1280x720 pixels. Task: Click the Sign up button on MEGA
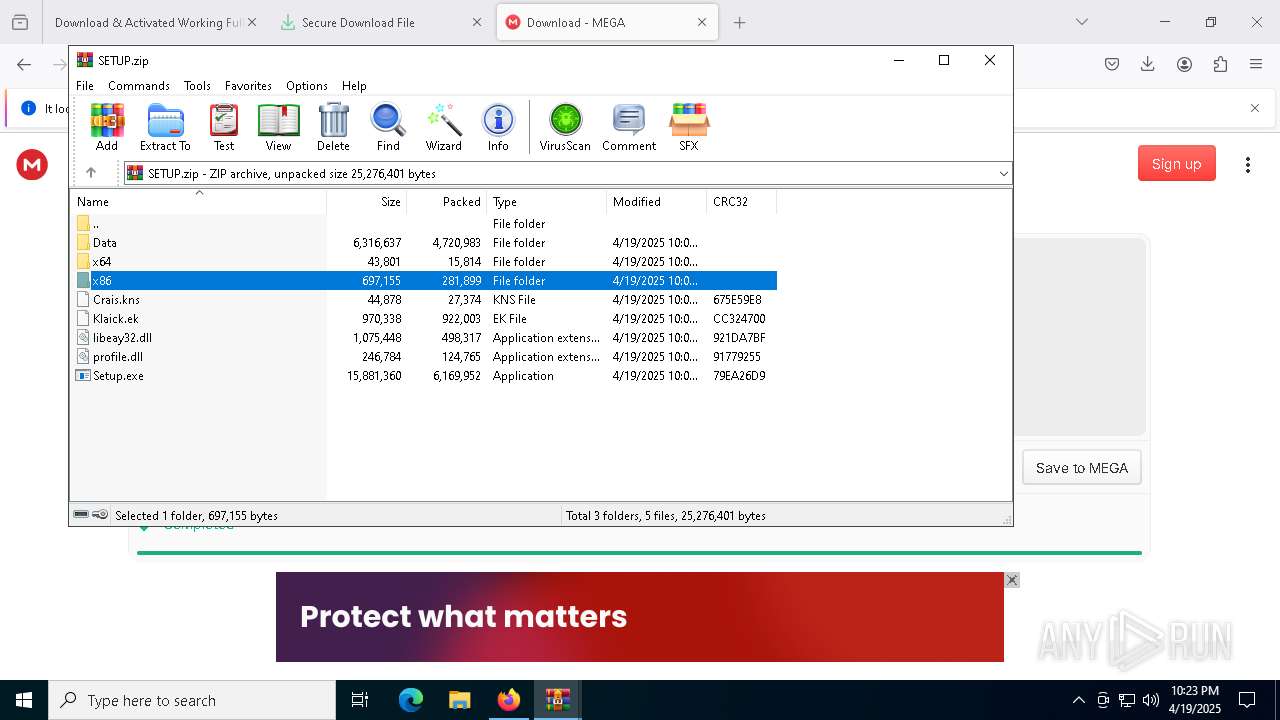tap(1177, 164)
